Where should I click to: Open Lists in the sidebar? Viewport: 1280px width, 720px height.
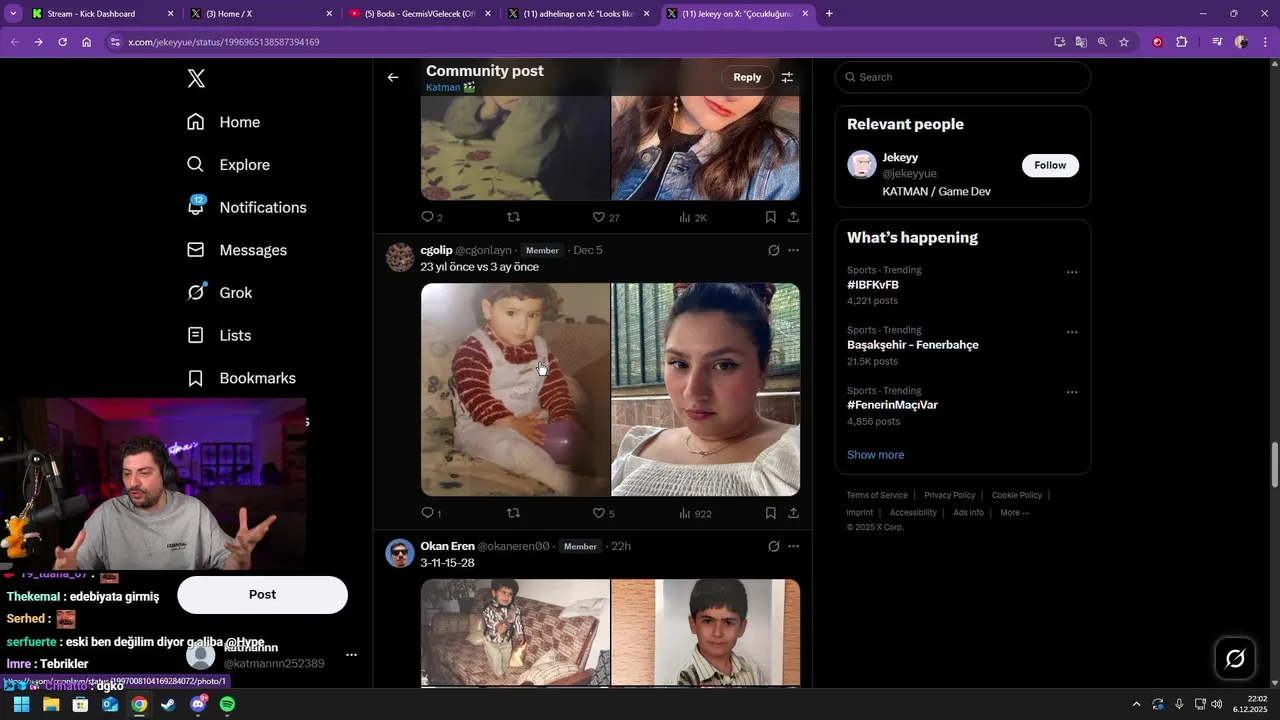pyautogui.click(x=219, y=336)
